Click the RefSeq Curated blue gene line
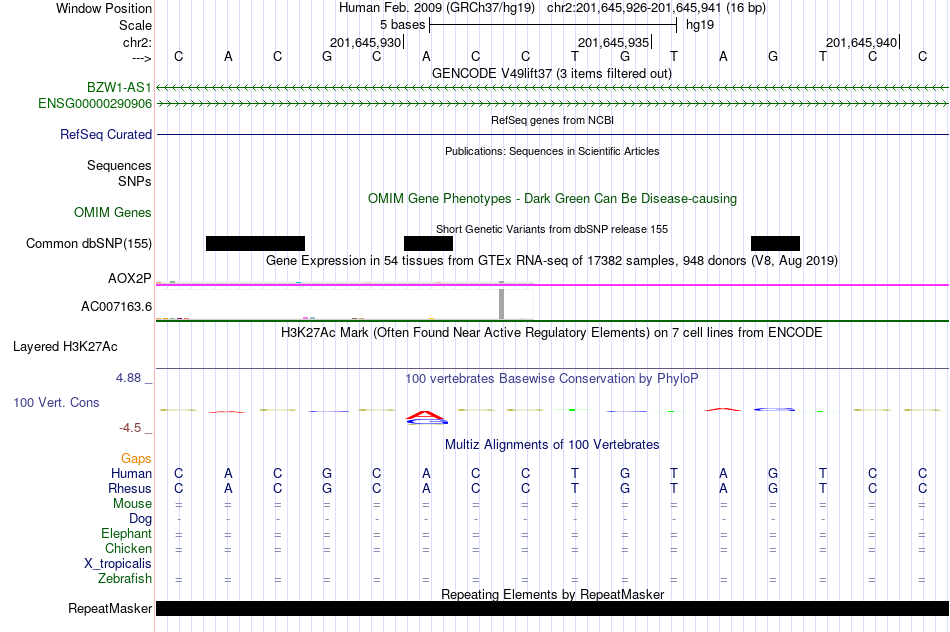950x632 pixels. [553, 135]
